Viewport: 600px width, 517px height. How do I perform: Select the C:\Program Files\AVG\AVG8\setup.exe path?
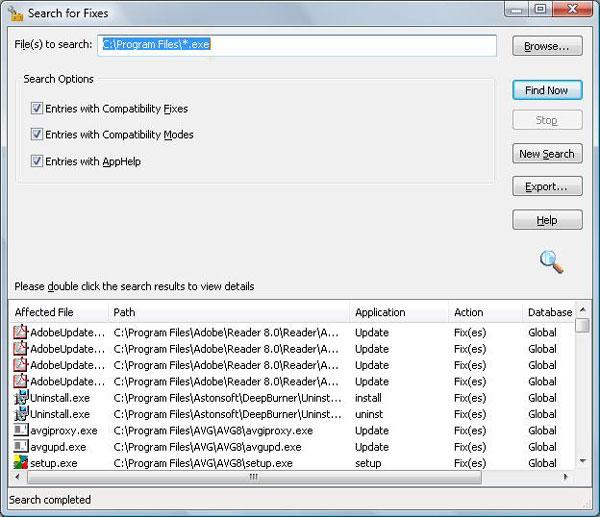pos(203,463)
